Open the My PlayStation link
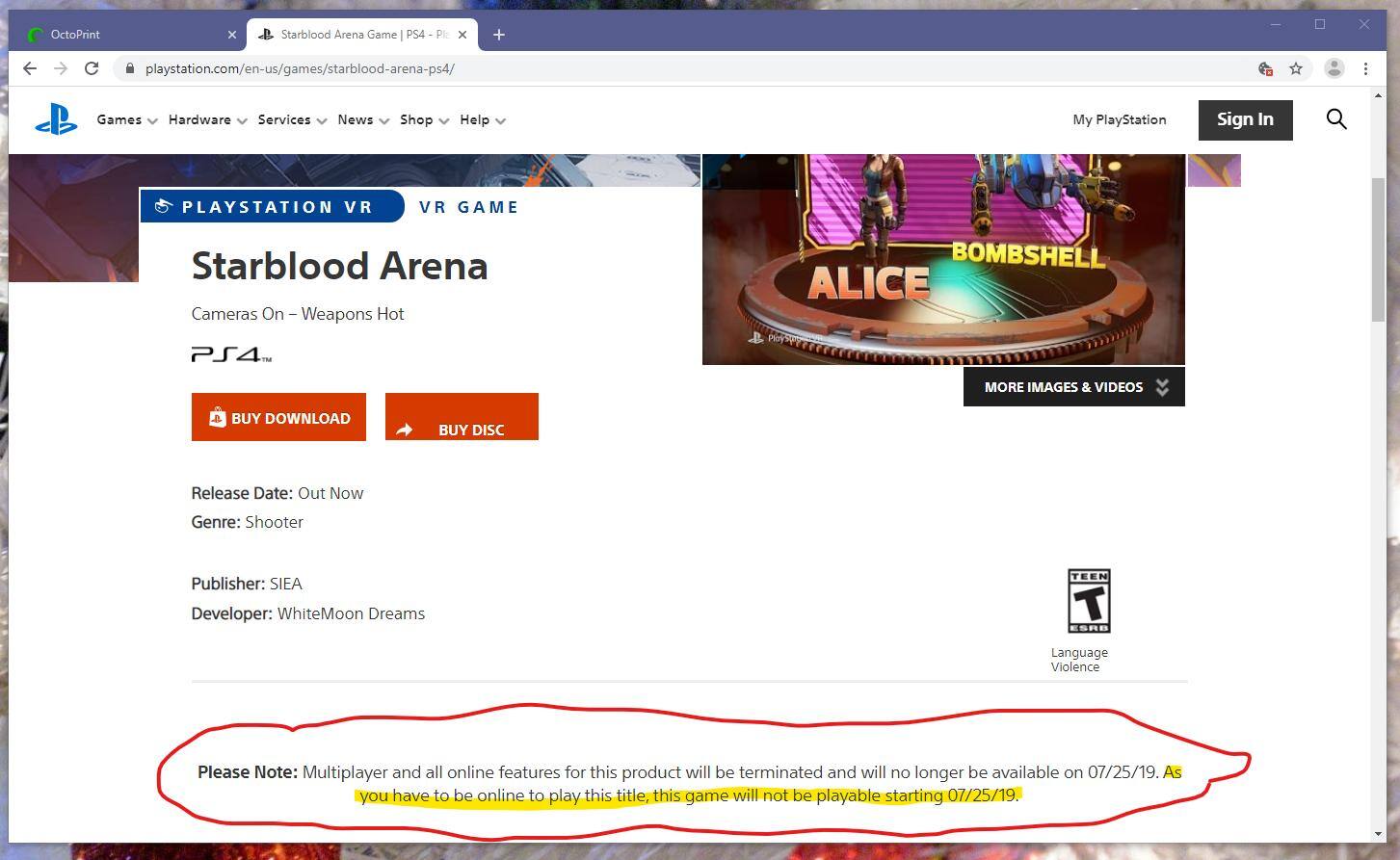Image resolution: width=1400 pixels, height=860 pixels. coord(1119,120)
